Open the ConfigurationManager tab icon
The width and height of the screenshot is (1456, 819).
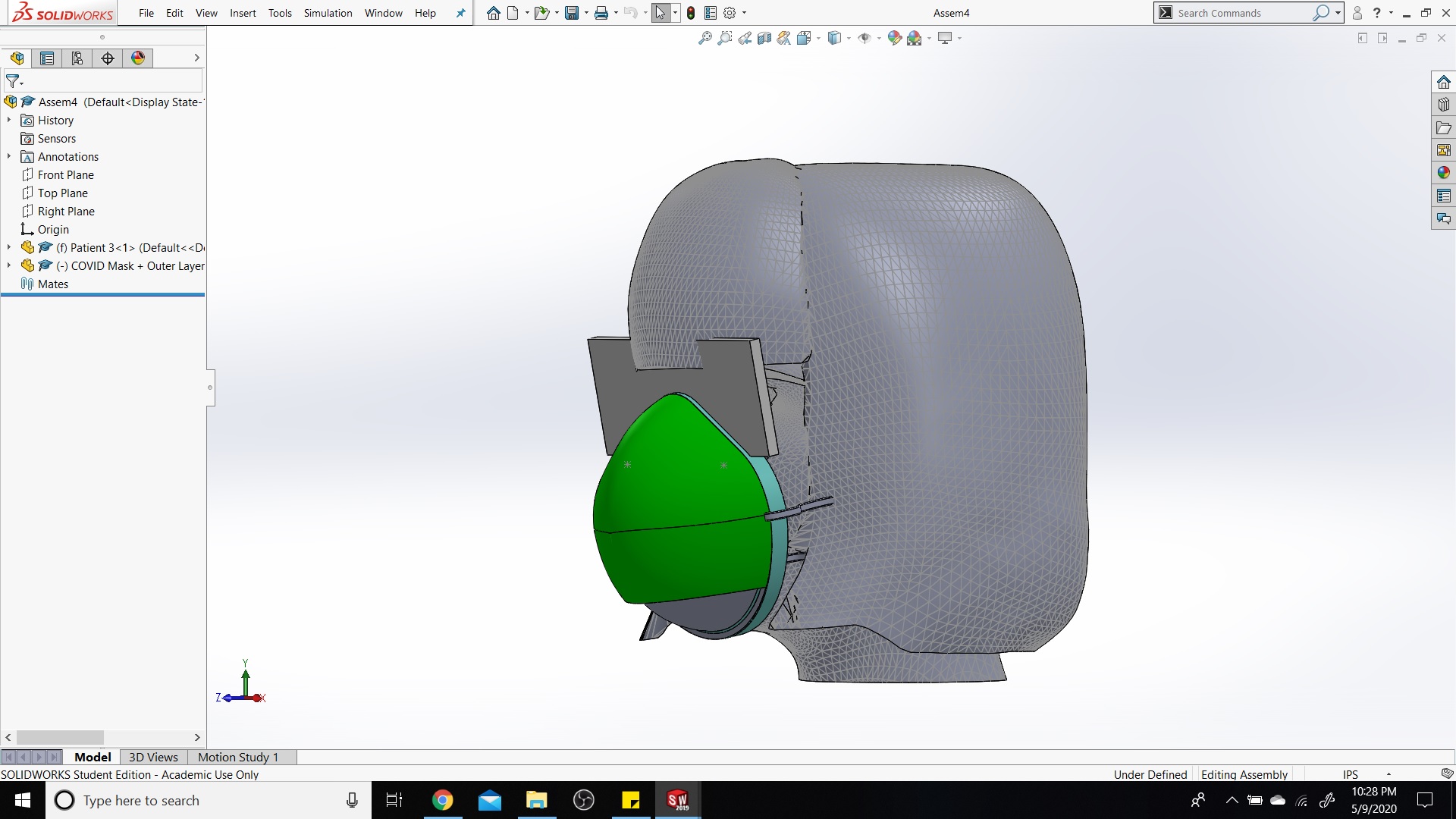tap(77, 58)
